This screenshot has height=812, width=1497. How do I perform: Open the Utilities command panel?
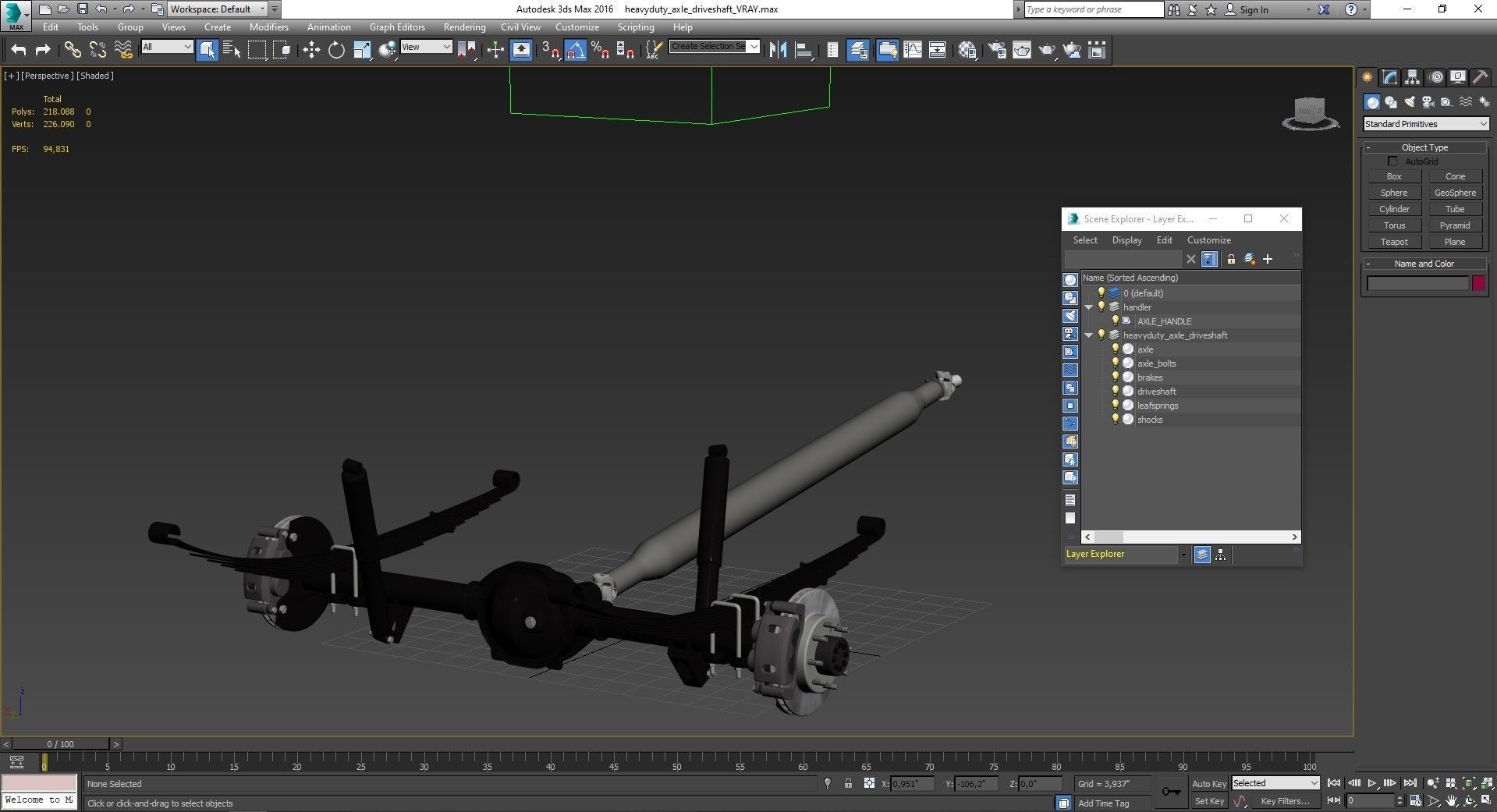pyautogui.click(x=1480, y=77)
